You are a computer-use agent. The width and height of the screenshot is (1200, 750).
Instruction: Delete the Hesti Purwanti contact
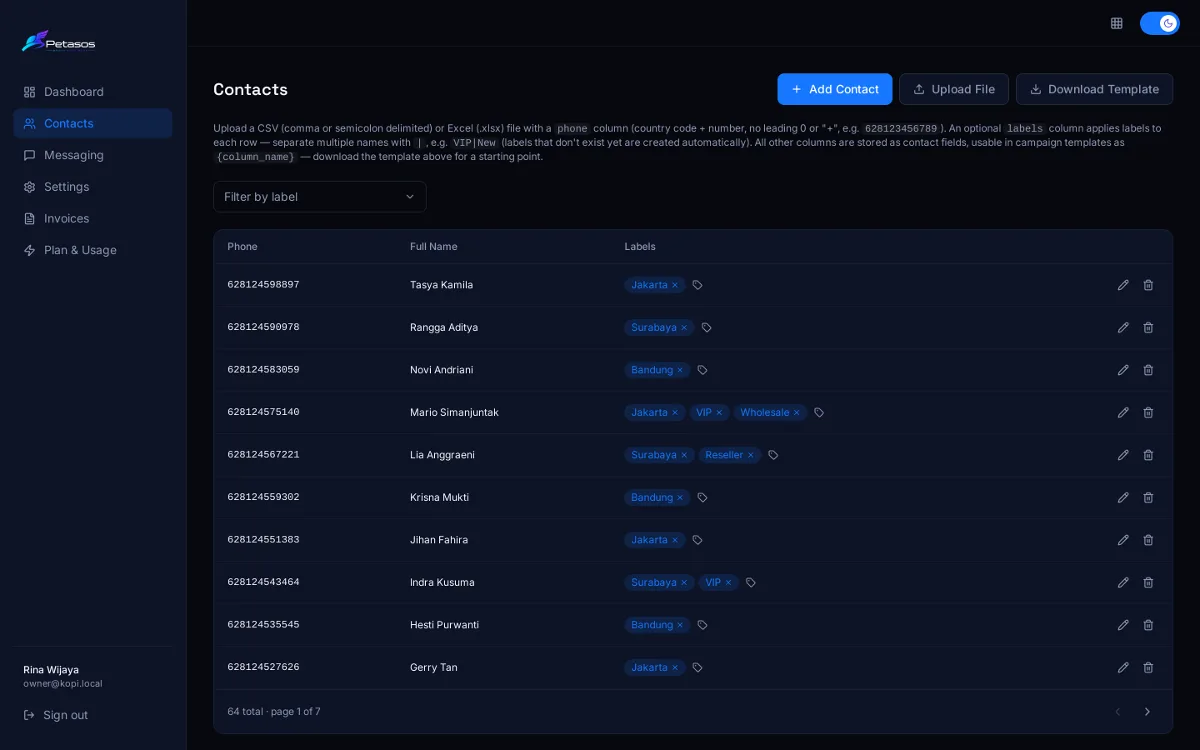(x=1148, y=625)
